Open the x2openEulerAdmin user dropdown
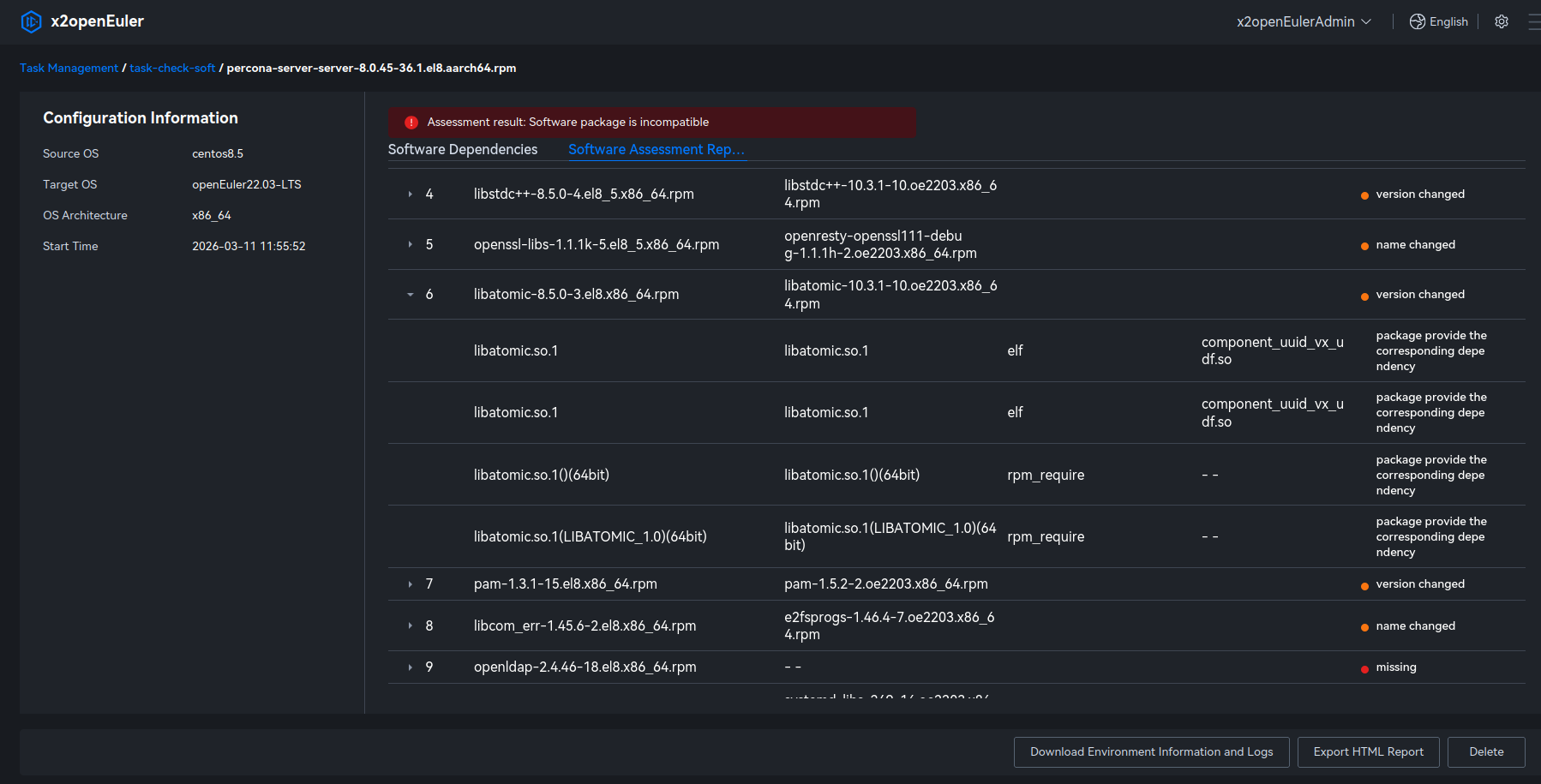The width and height of the screenshot is (1541, 784). click(x=1303, y=21)
